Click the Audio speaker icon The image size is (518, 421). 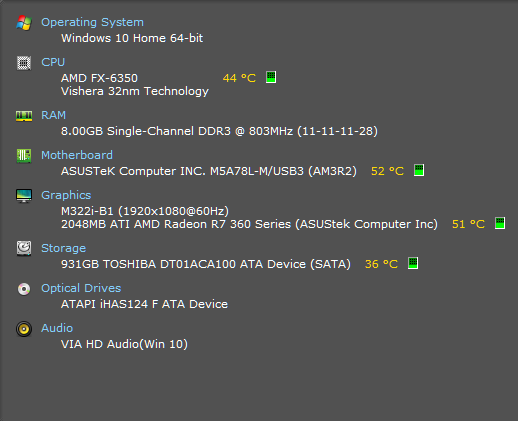(x=24, y=329)
